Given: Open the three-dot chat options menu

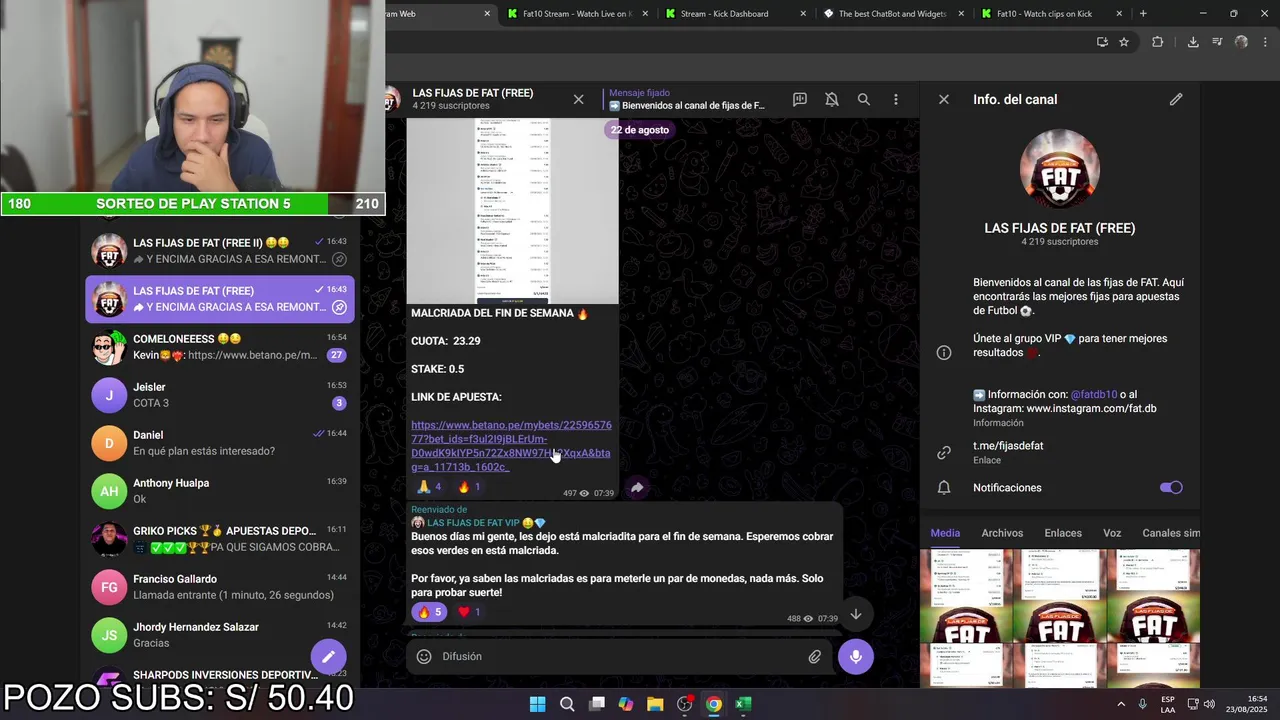Looking at the screenshot, I should coord(896,99).
